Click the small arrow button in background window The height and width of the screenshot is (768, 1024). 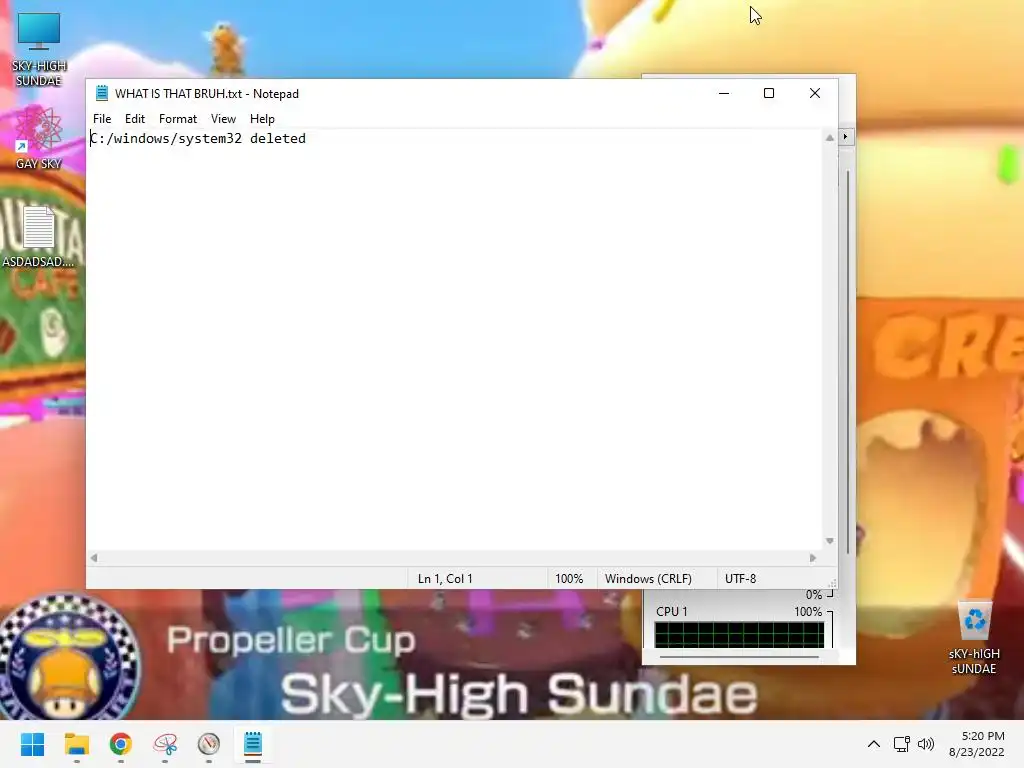846,137
